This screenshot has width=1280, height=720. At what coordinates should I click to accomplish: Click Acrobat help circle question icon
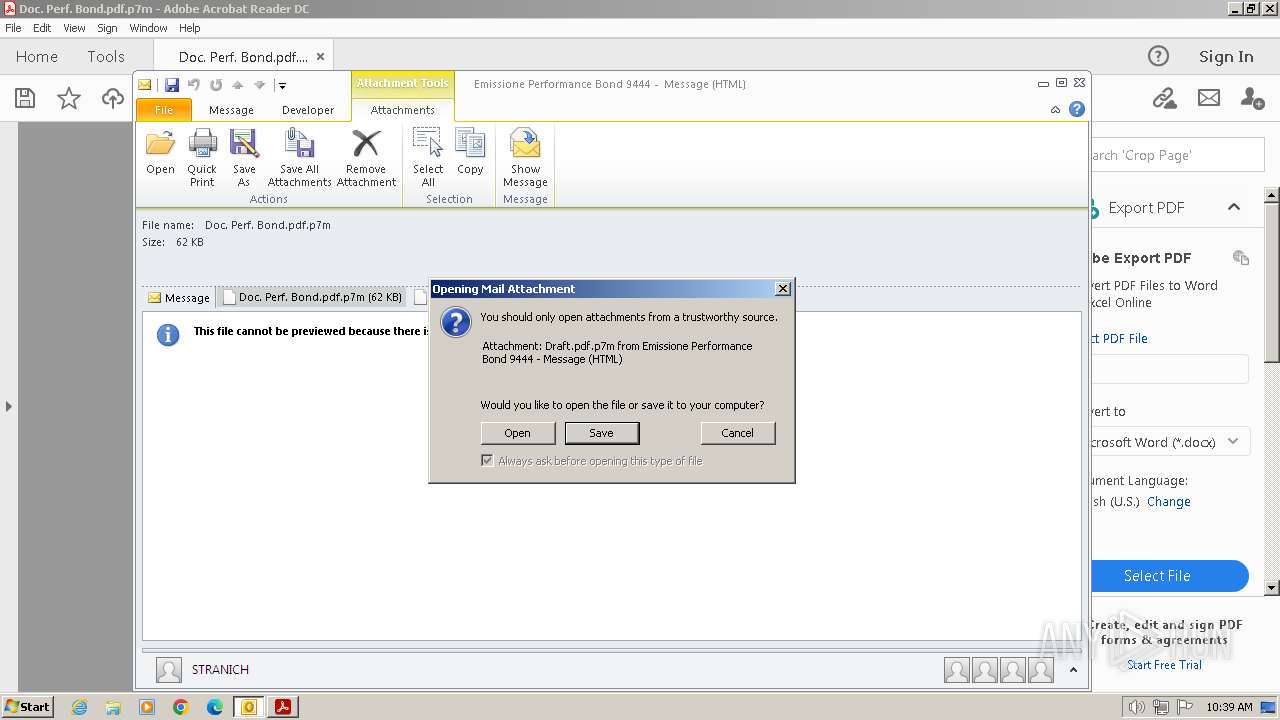tap(1158, 56)
